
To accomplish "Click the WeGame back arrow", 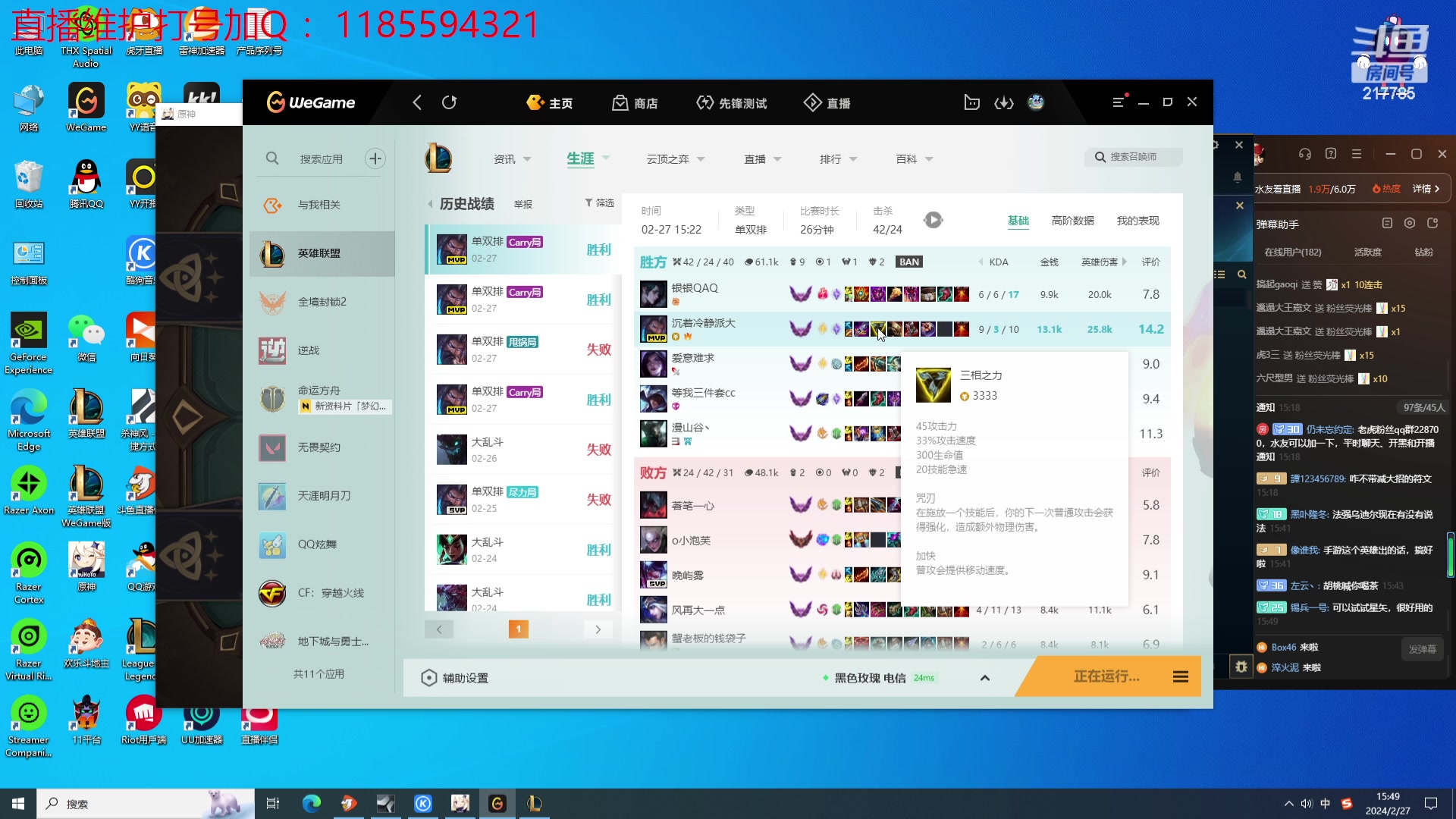I will point(417,102).
